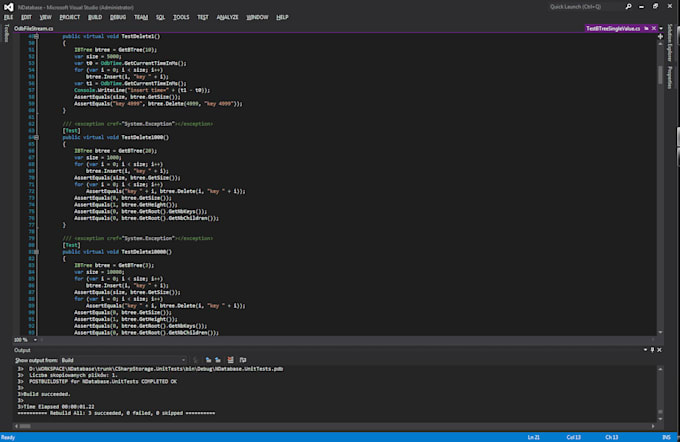Click the Output horizontal scrollbar thumb

click(x=26, y=426)
